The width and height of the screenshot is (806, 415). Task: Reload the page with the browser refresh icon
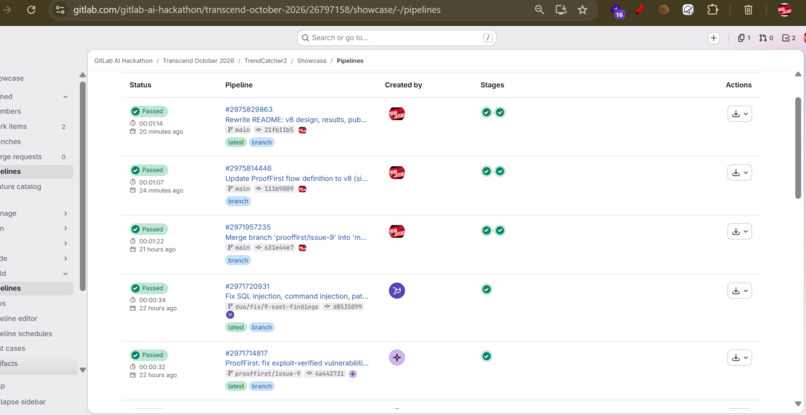point(31,10)
